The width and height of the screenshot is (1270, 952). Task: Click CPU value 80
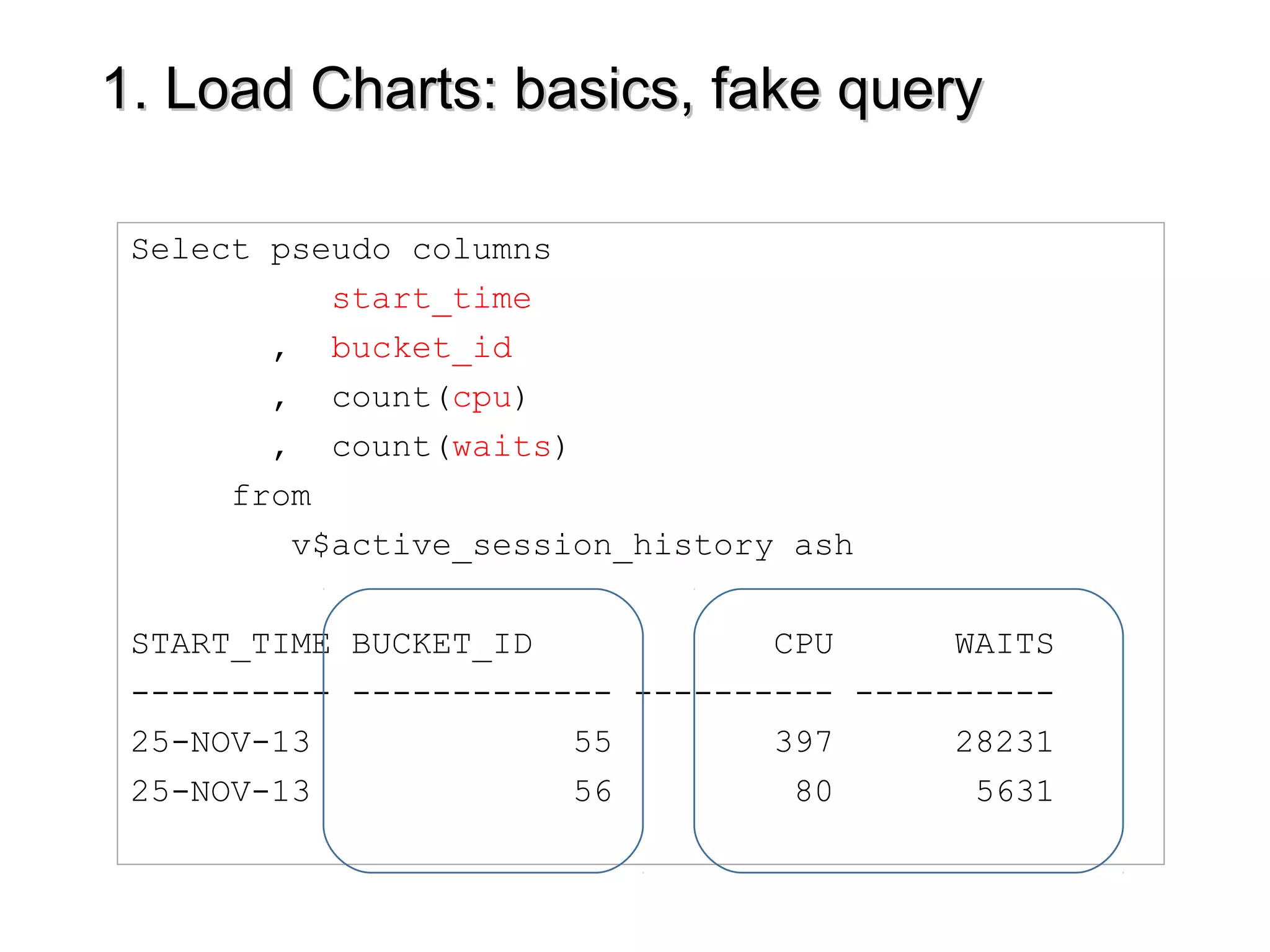[814, 791]
